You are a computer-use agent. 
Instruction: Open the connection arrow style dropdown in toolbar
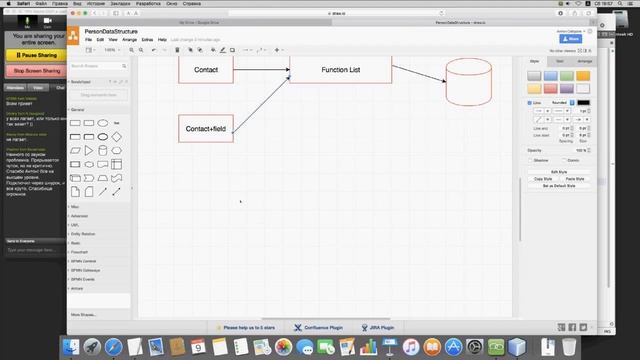tap(248, 50)
